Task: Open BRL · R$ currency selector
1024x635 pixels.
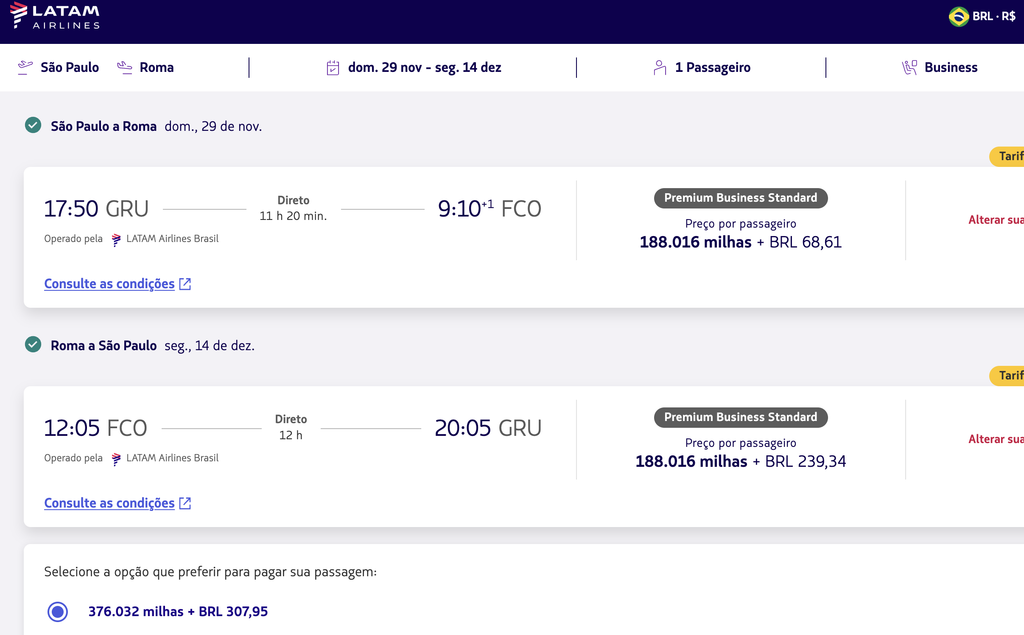Action: (982, 16)
